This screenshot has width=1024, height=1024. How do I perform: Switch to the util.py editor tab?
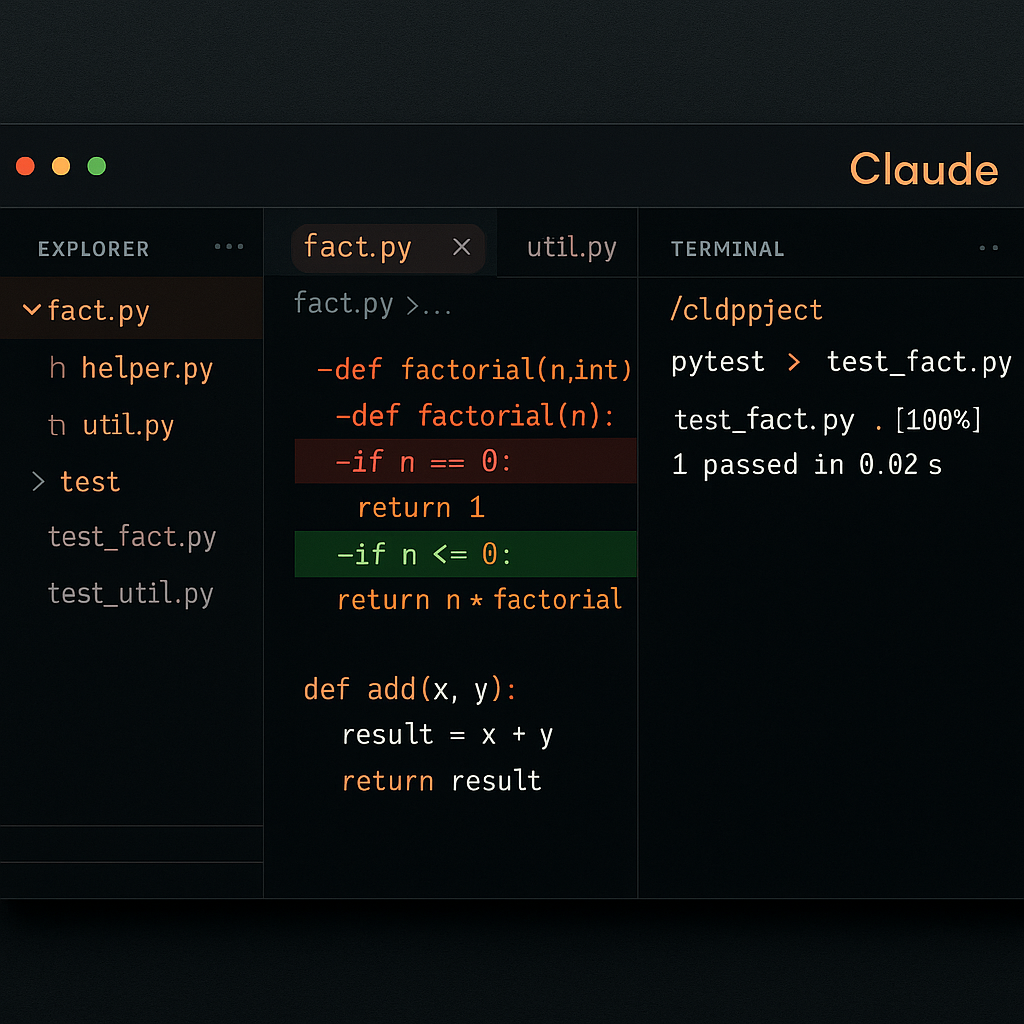571,248
